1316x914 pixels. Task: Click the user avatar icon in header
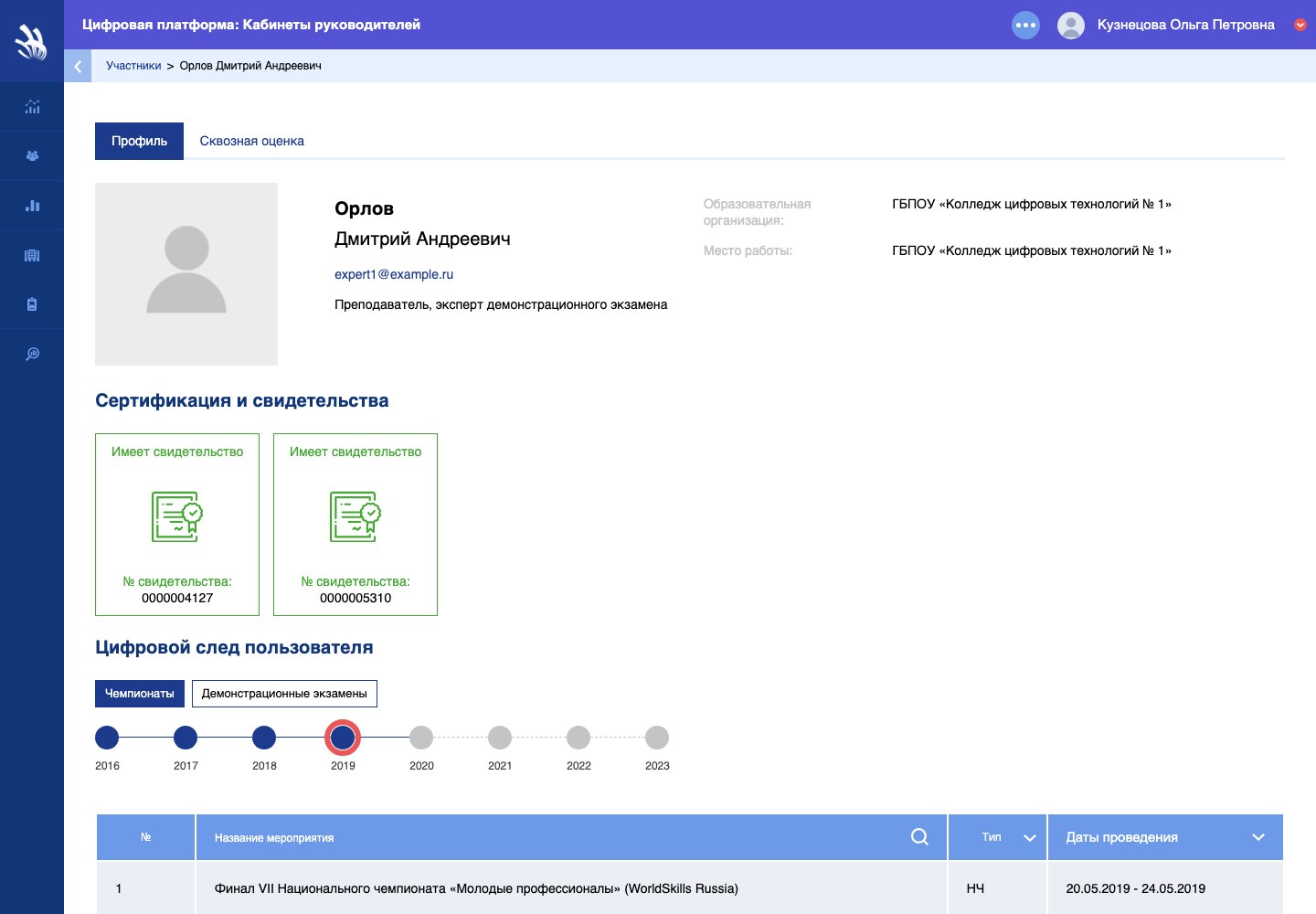tap(1071, 25)
